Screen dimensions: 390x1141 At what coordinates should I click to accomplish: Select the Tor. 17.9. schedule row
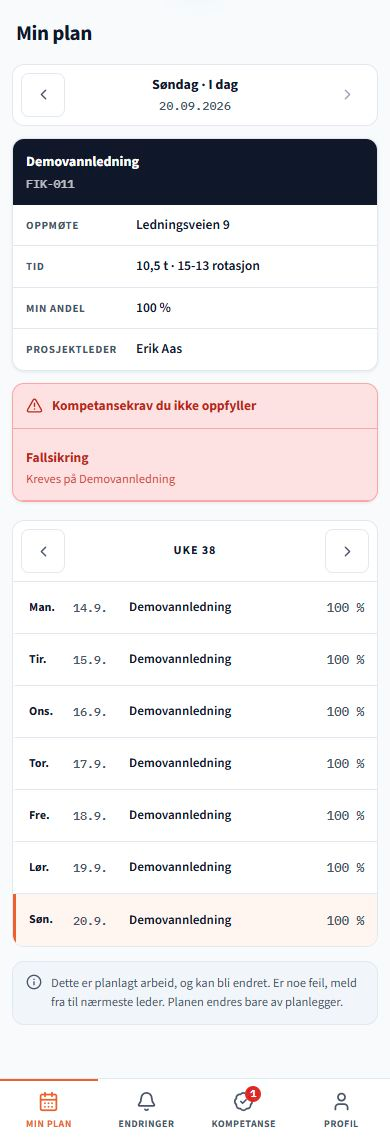(195, 764)
